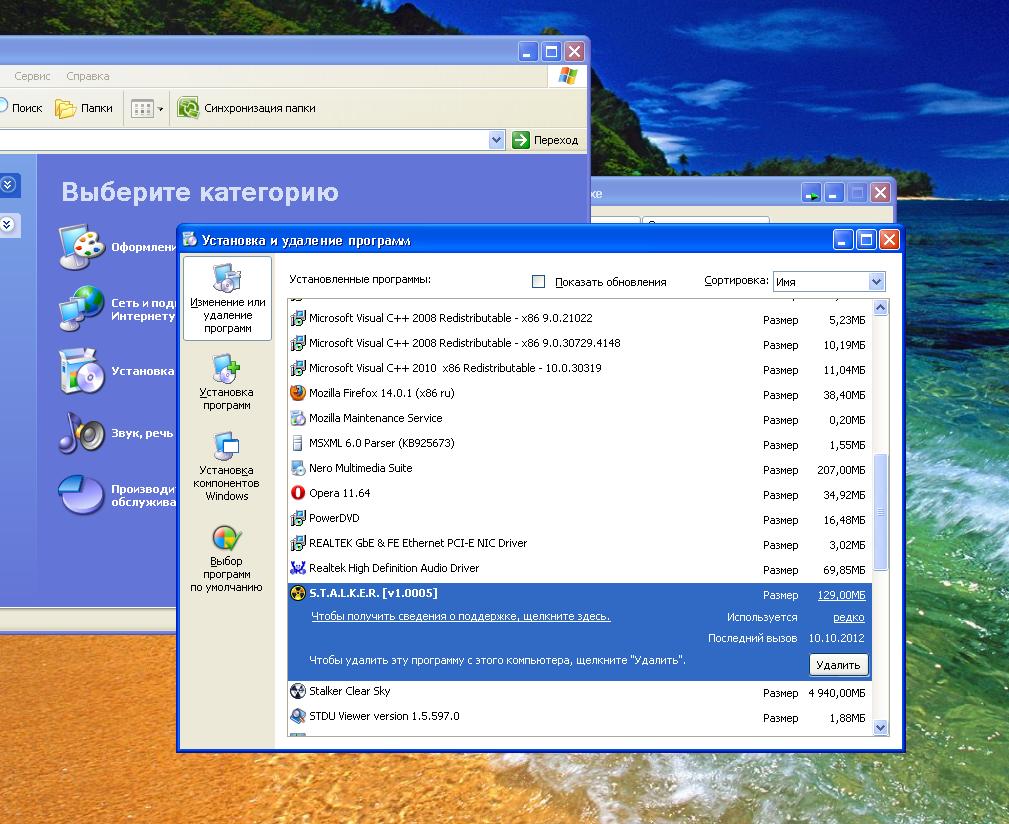
Task: Enable the Show updates (Показать обновления) checkbox
Action: [x=538, y=282]
